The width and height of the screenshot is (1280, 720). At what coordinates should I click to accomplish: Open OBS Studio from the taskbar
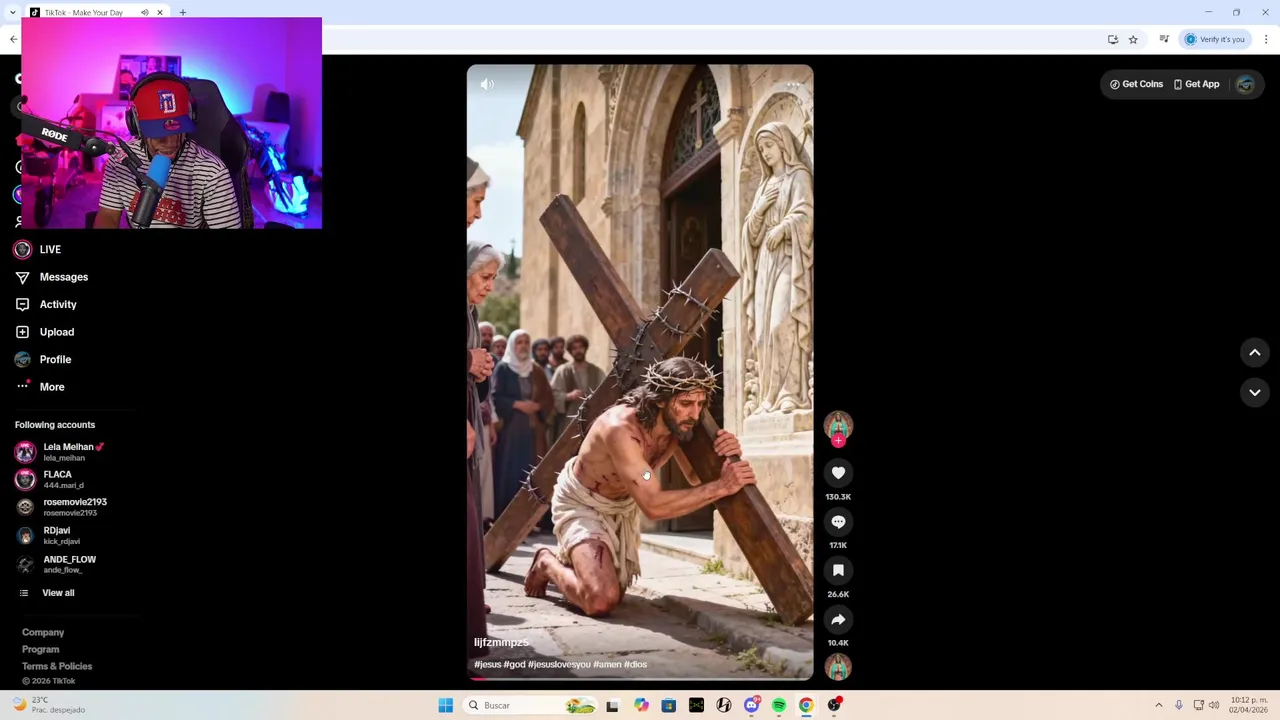834,705
